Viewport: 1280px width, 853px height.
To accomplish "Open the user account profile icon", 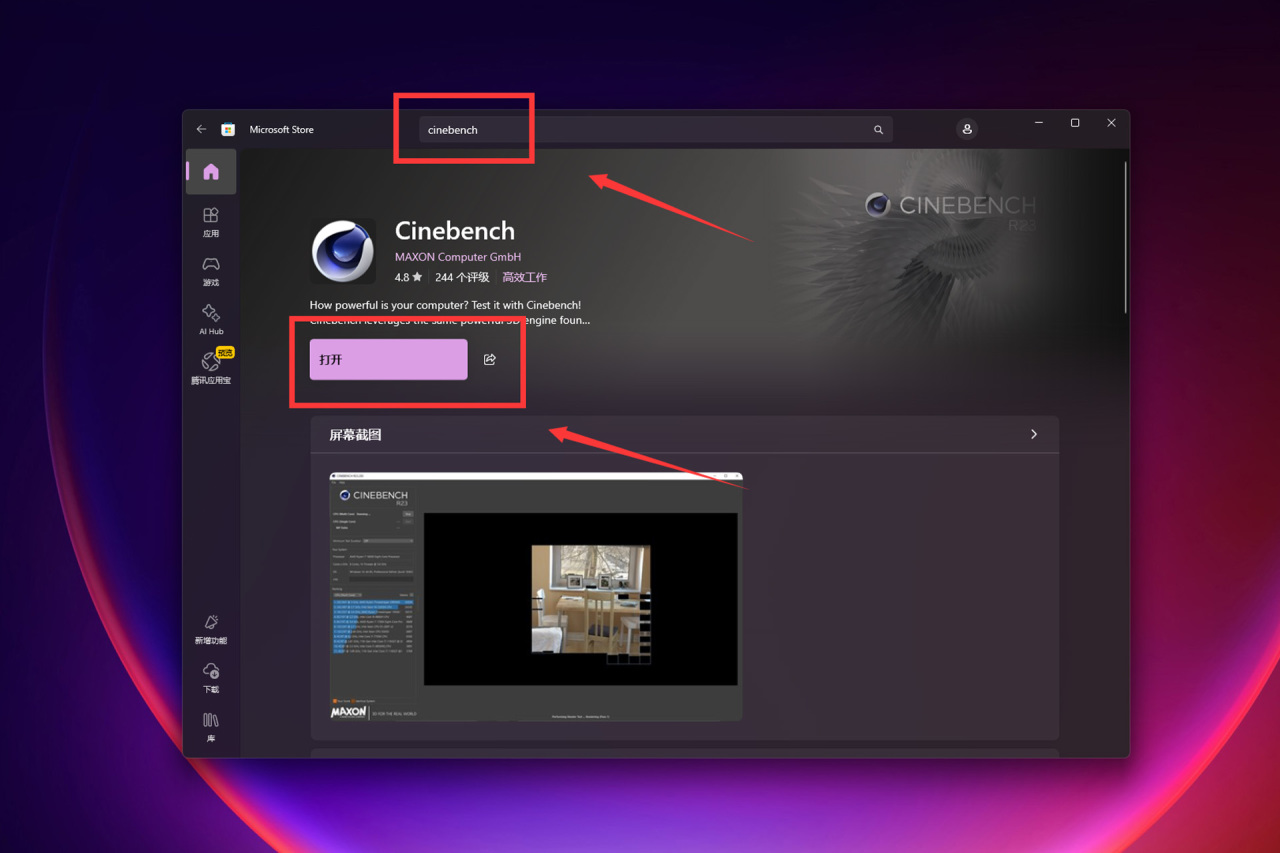I will tap(967, 129).
